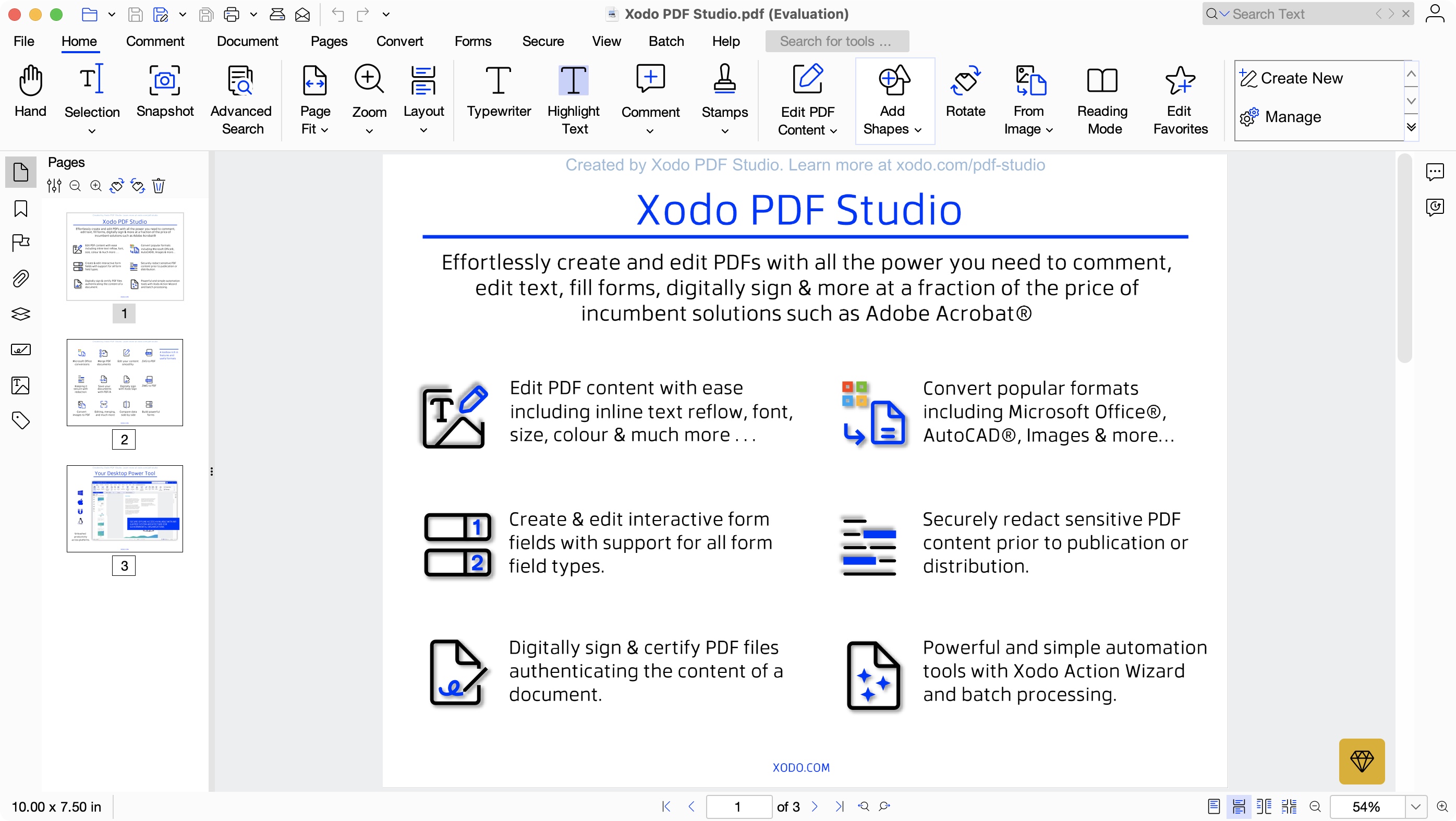Delete page using trash icon in Pages panel
This screenshot has height=821, width=1456.
158,186
